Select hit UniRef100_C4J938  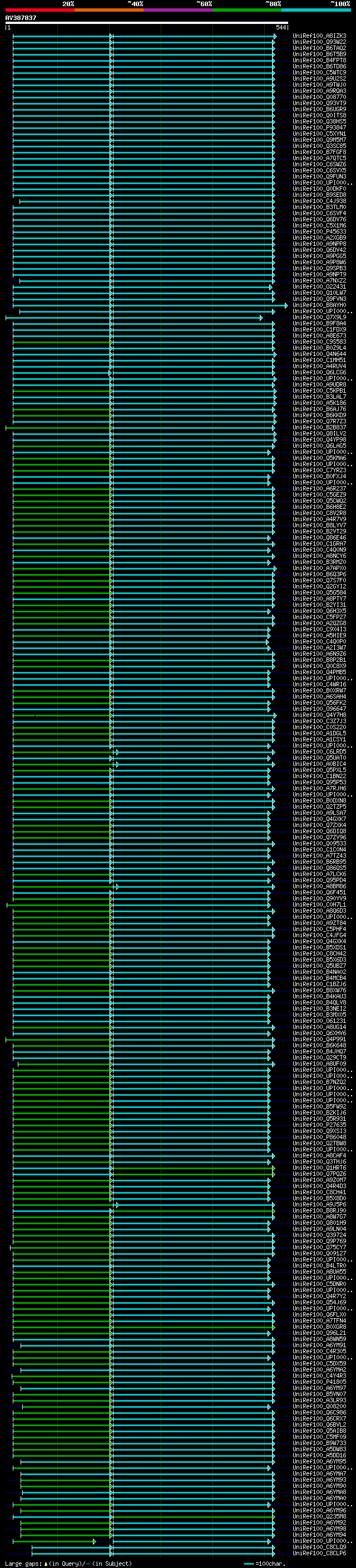[x=319, y=201]
